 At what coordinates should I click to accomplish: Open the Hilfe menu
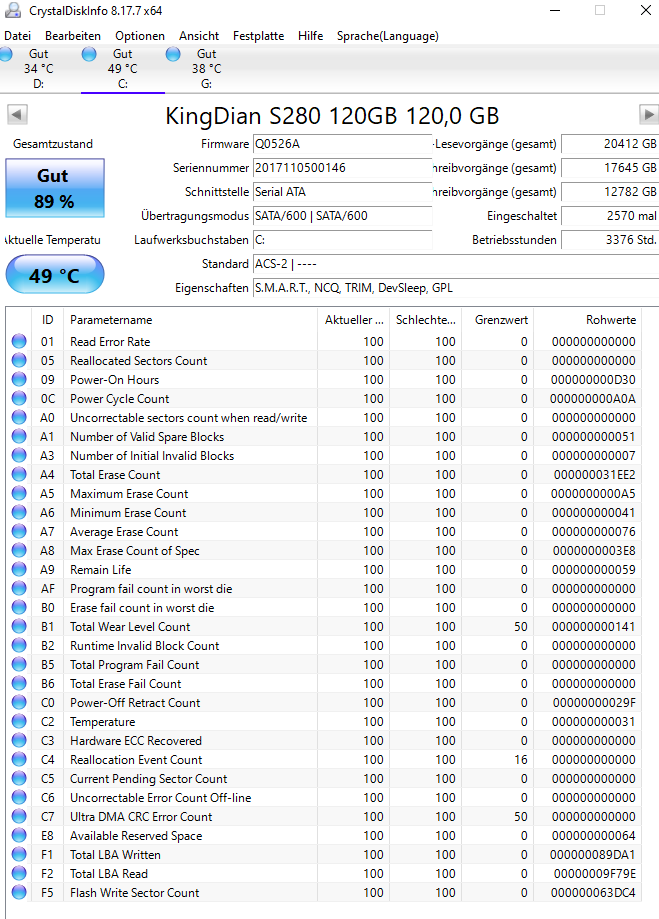pos(310,36)
